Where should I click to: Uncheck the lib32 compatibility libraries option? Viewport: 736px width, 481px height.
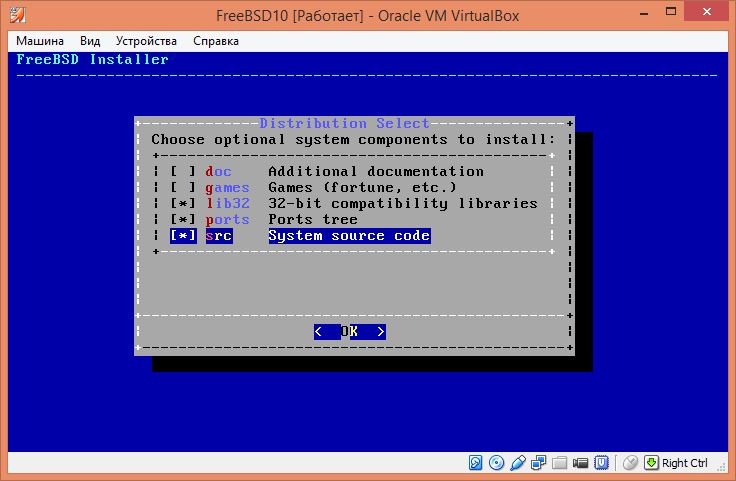(x=182, y=204)
